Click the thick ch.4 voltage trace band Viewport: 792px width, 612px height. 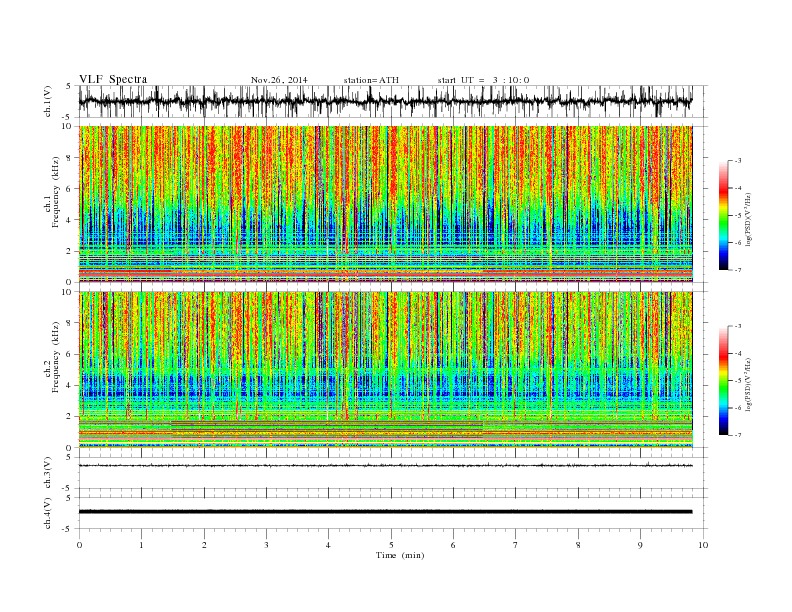point(385,512)
